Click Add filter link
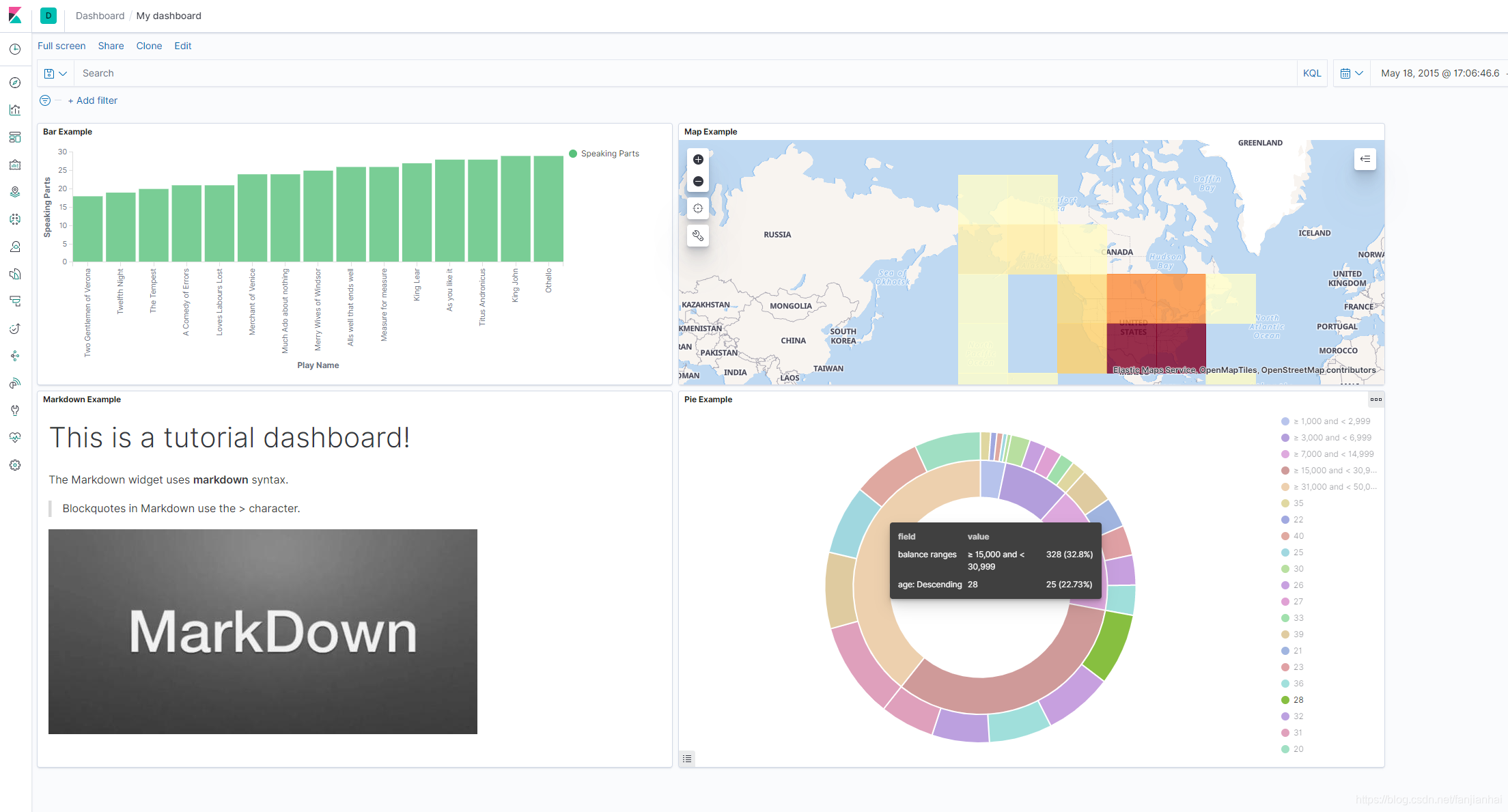This screenshot has width=1508, height=812. [x=93, y=100]
